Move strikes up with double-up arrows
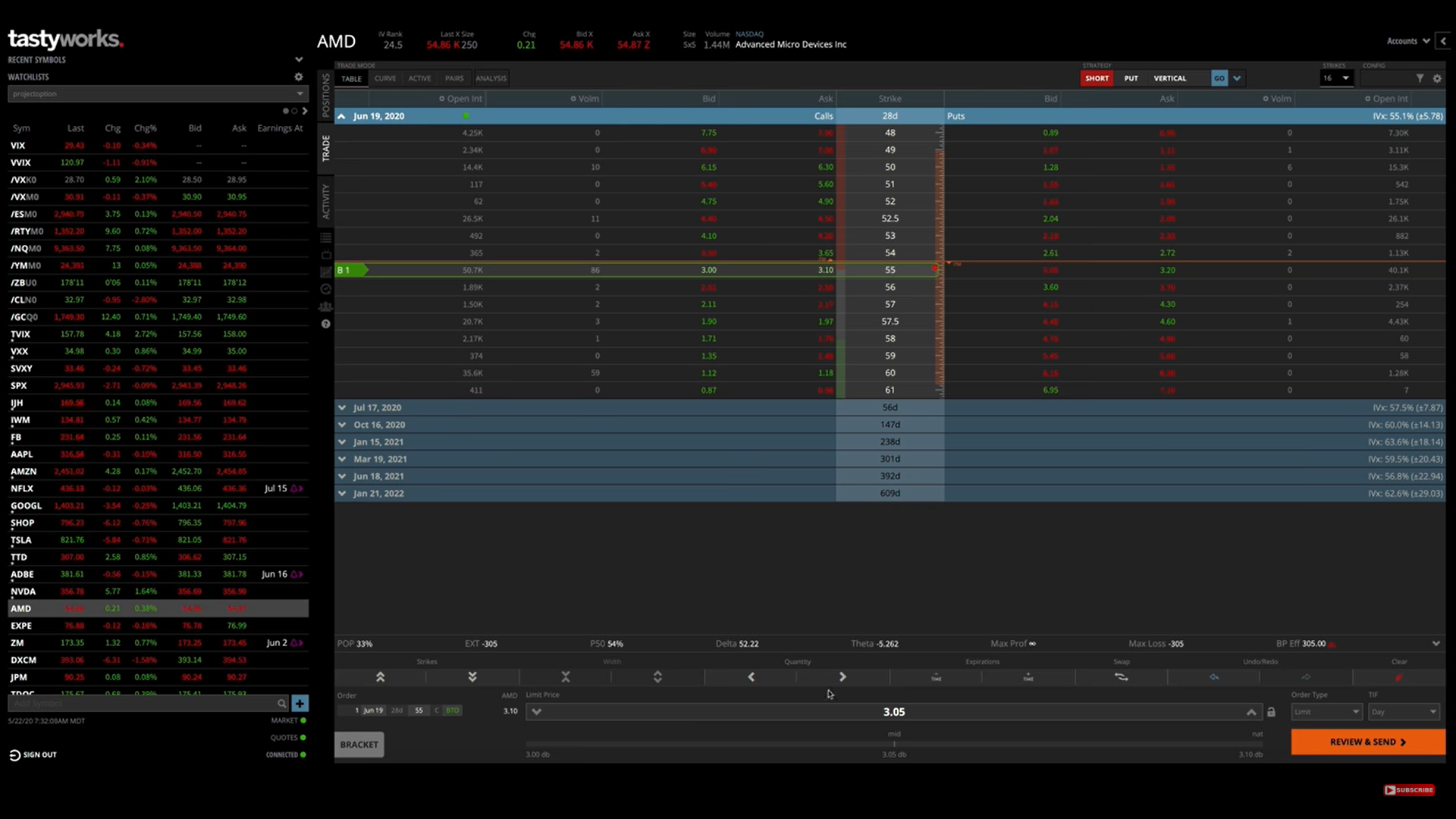 (380, 676)
